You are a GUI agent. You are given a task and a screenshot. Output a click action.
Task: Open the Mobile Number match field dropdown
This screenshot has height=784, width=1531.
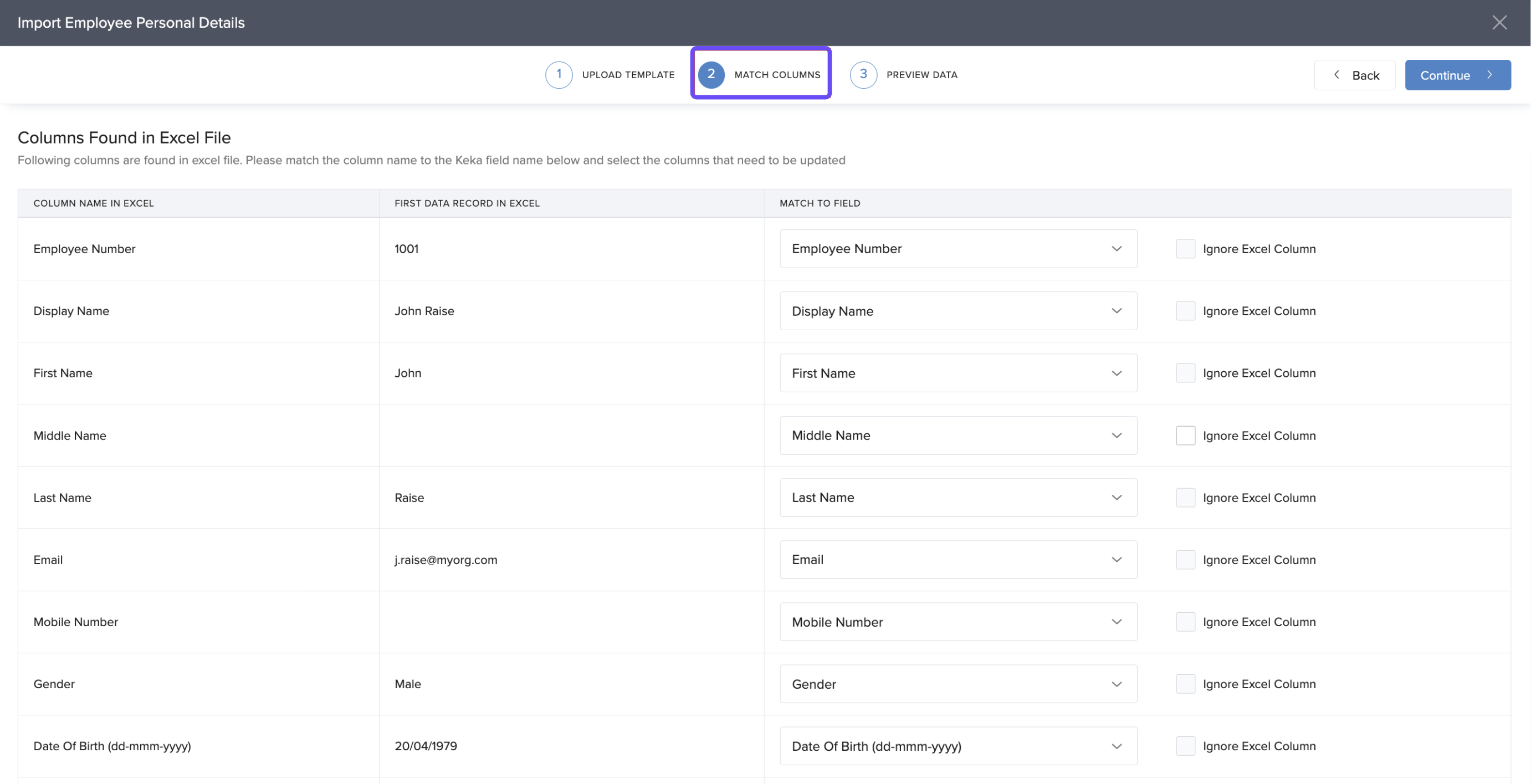[957, 622]
